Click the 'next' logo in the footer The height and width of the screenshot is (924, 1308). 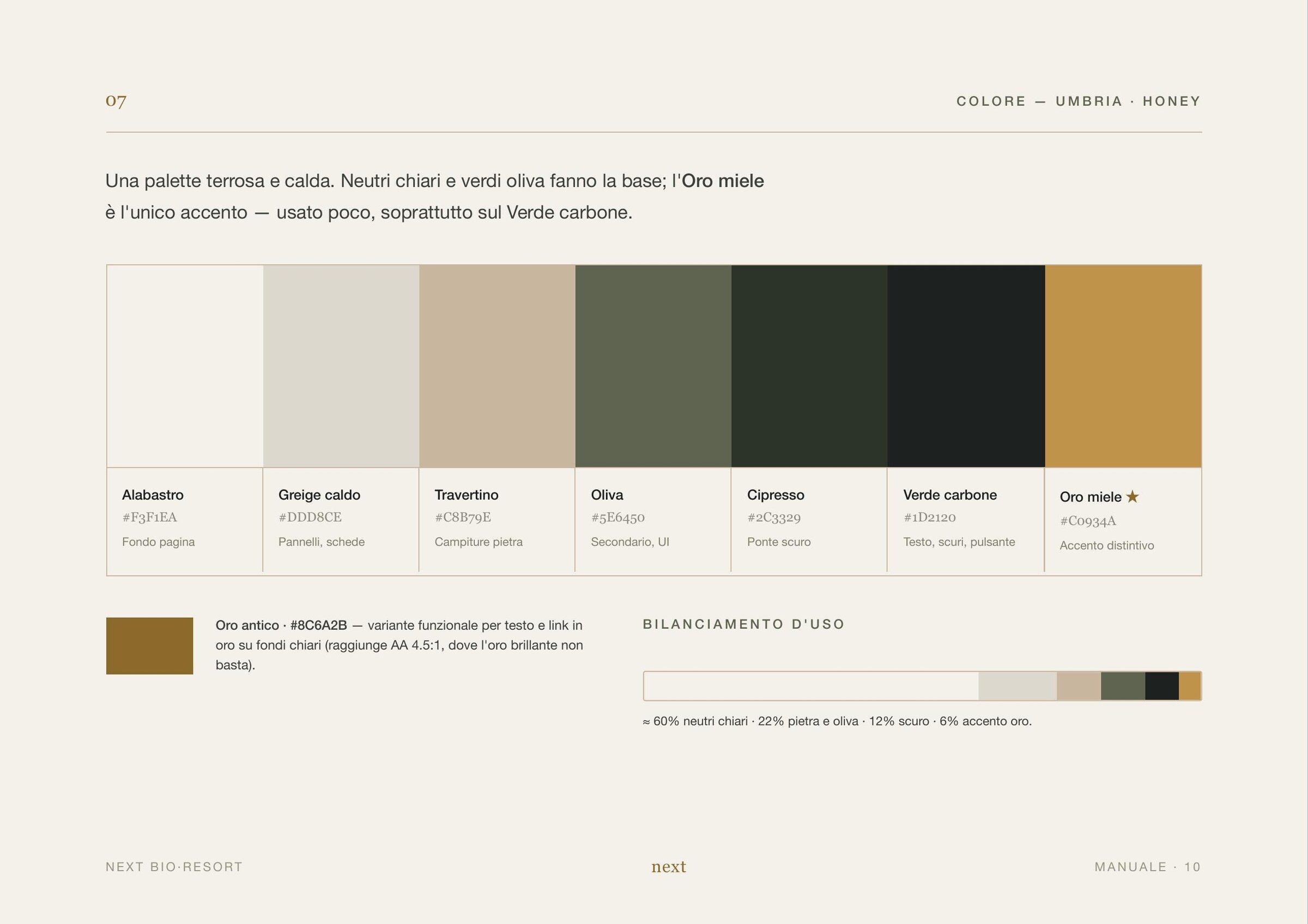pos(669,866)
